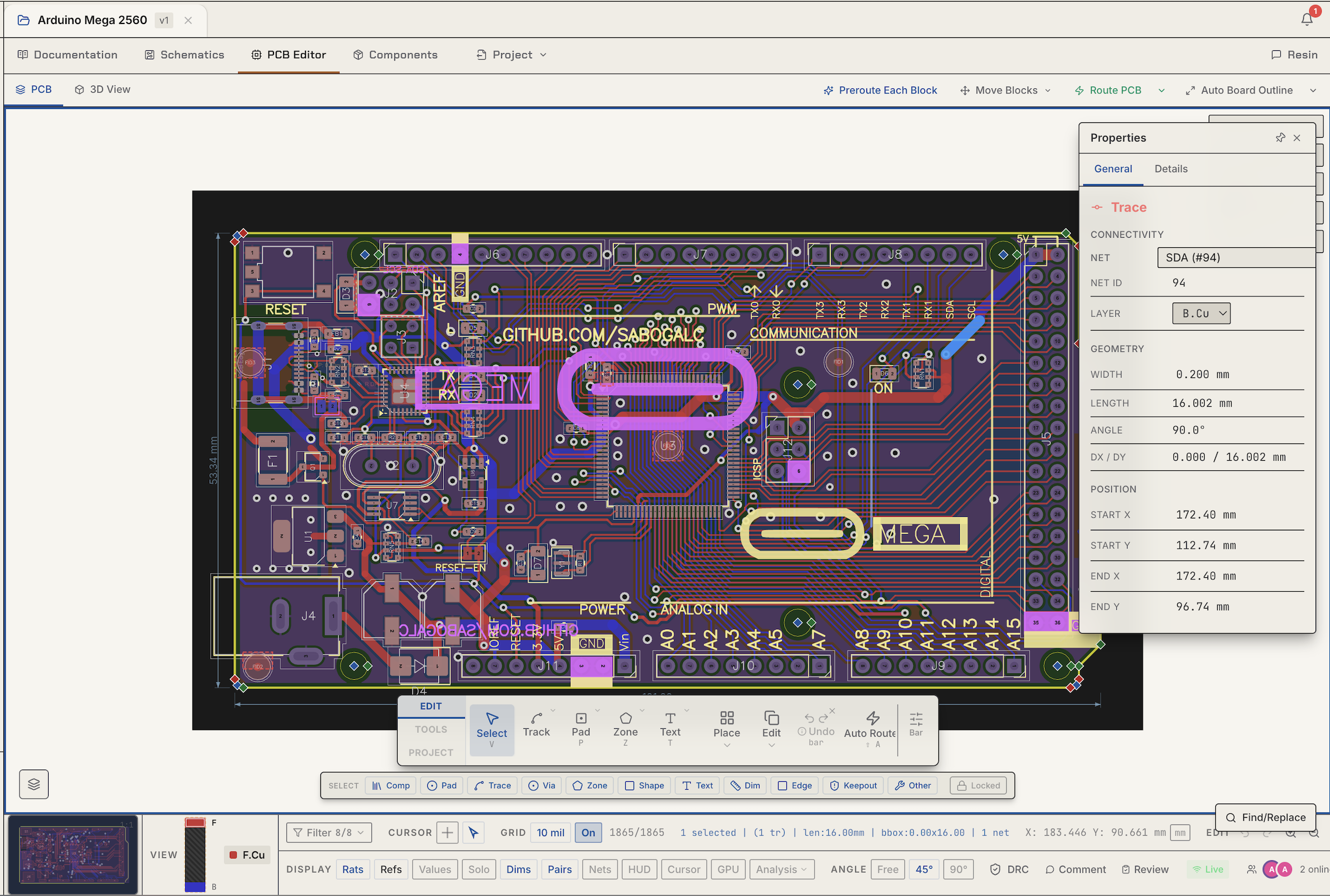This screenshot has height=896, width=1330.
Task: Toggle Trace selection filter
Action: click(x=493, y=786)
